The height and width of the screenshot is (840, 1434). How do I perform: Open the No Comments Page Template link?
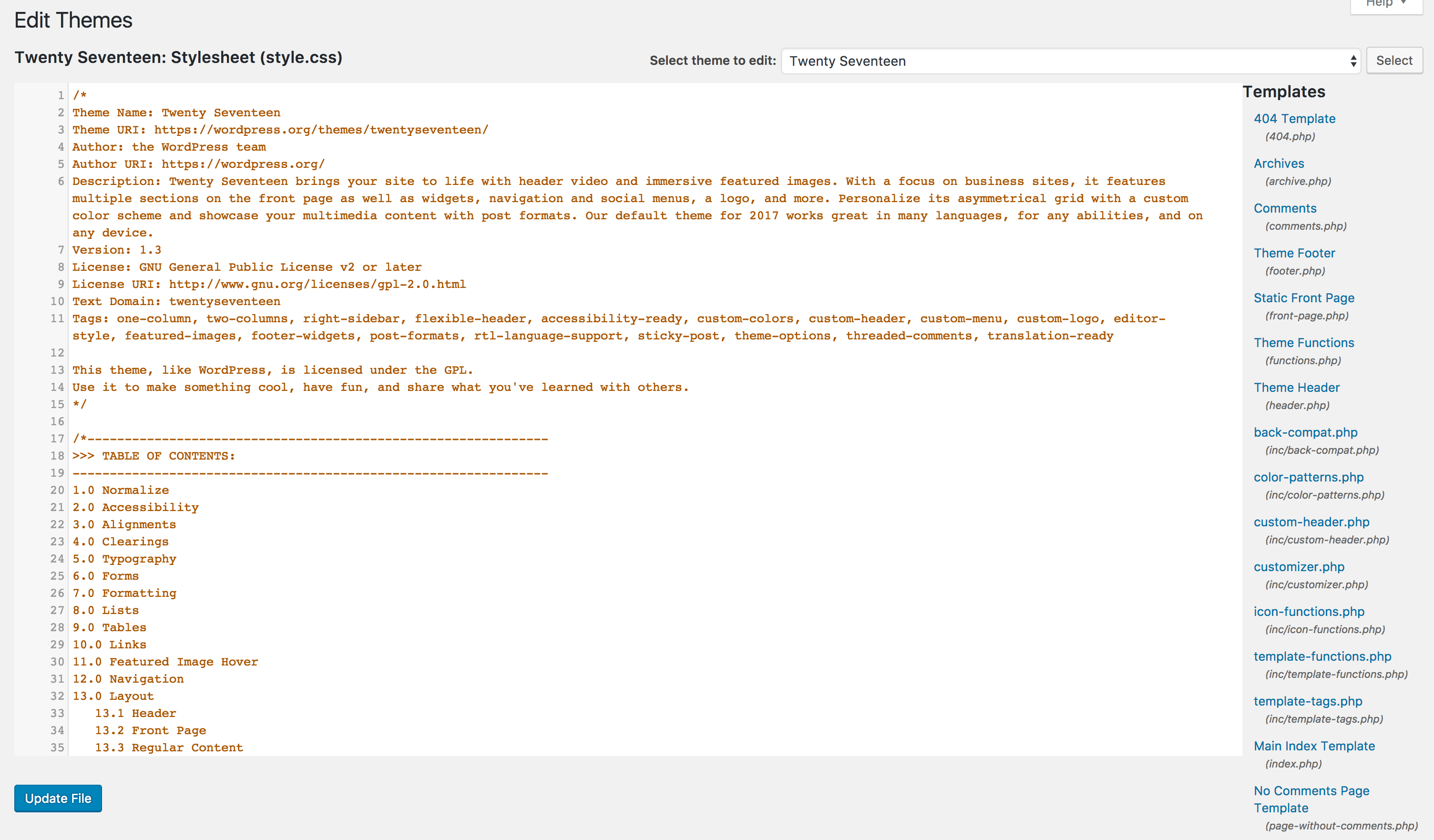click(x=1311, y=799)
